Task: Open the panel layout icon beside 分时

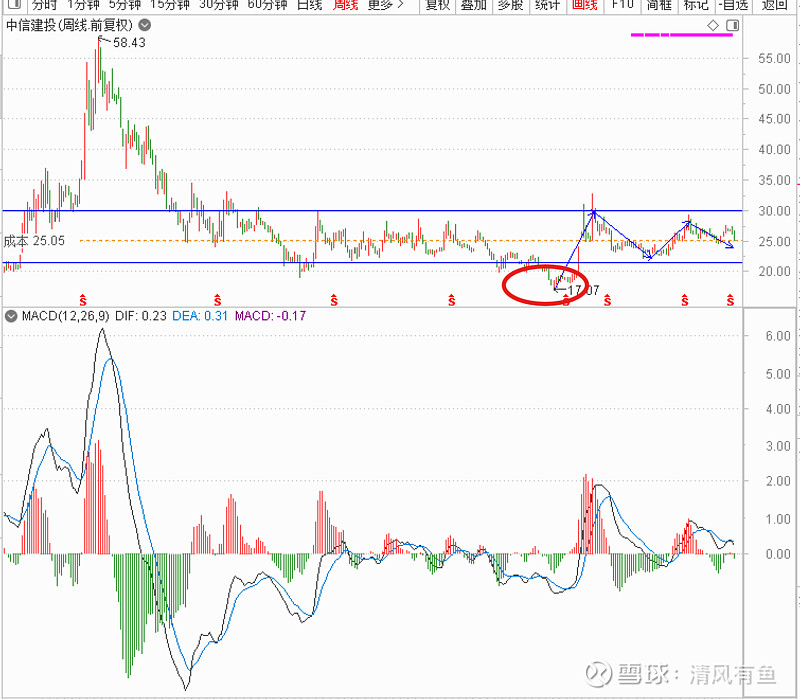Action: point(14,5)
